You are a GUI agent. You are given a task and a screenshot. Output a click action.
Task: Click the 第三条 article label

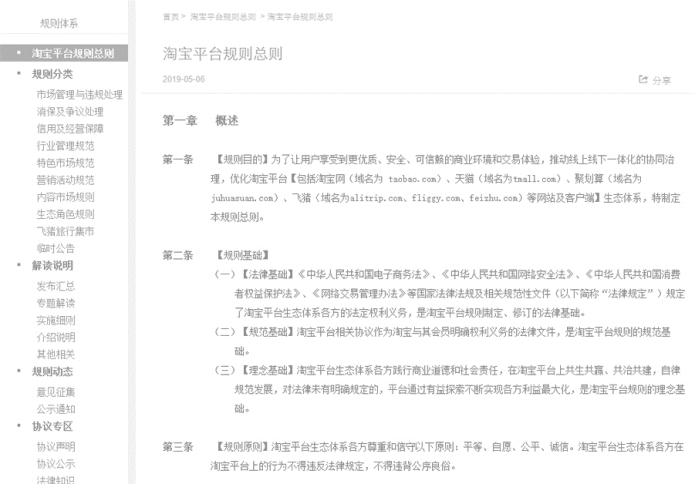click(x=178, y=447)
